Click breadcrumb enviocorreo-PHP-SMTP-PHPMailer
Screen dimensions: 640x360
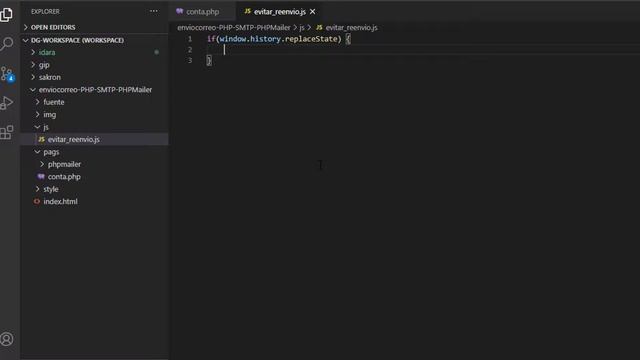tap(233, 27)
